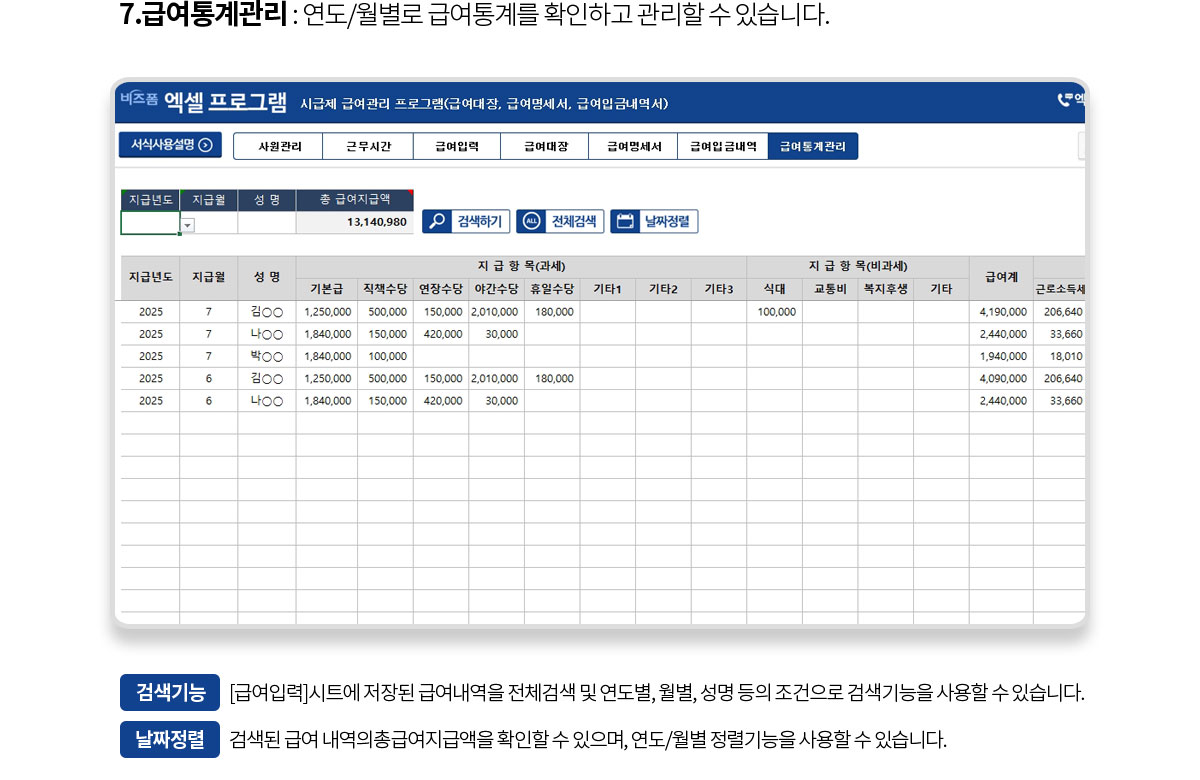Click the phone icon in the blue header

tap(1065, 100)
